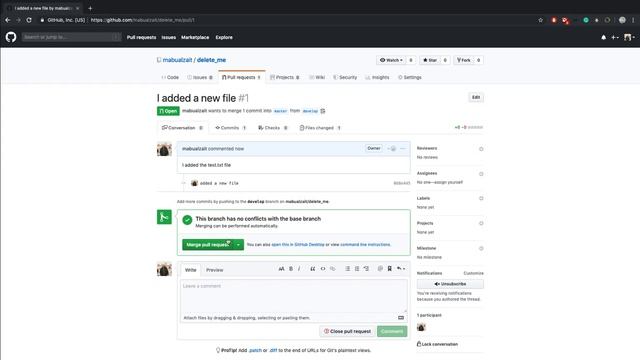This screenshot has width=640, height=360.
Task: Add a numbered list icon
Action: pos(357,269)
